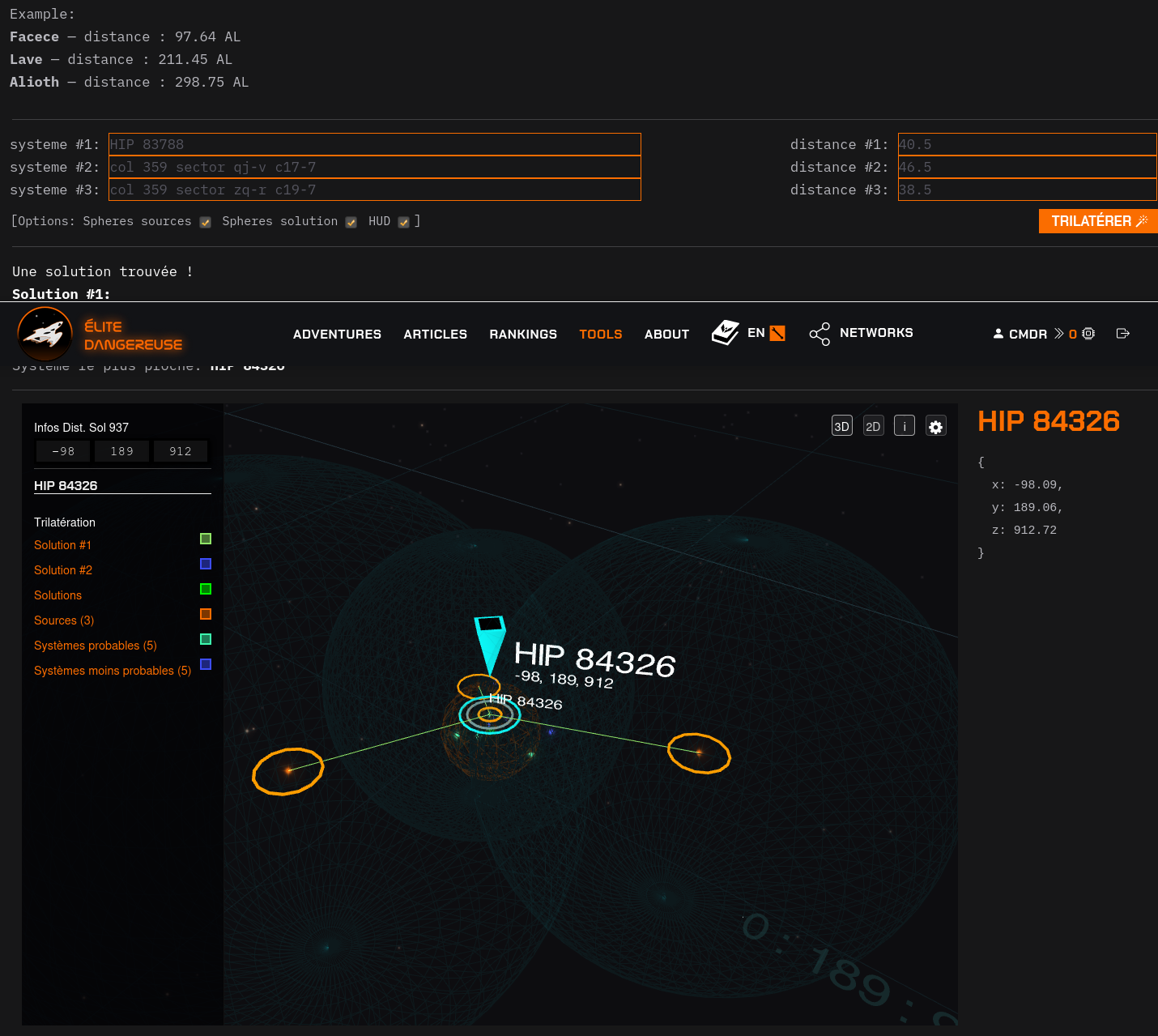Click the credits chip icon
Viewport: 1158px width, 1036px height.
pos(1088,334)
